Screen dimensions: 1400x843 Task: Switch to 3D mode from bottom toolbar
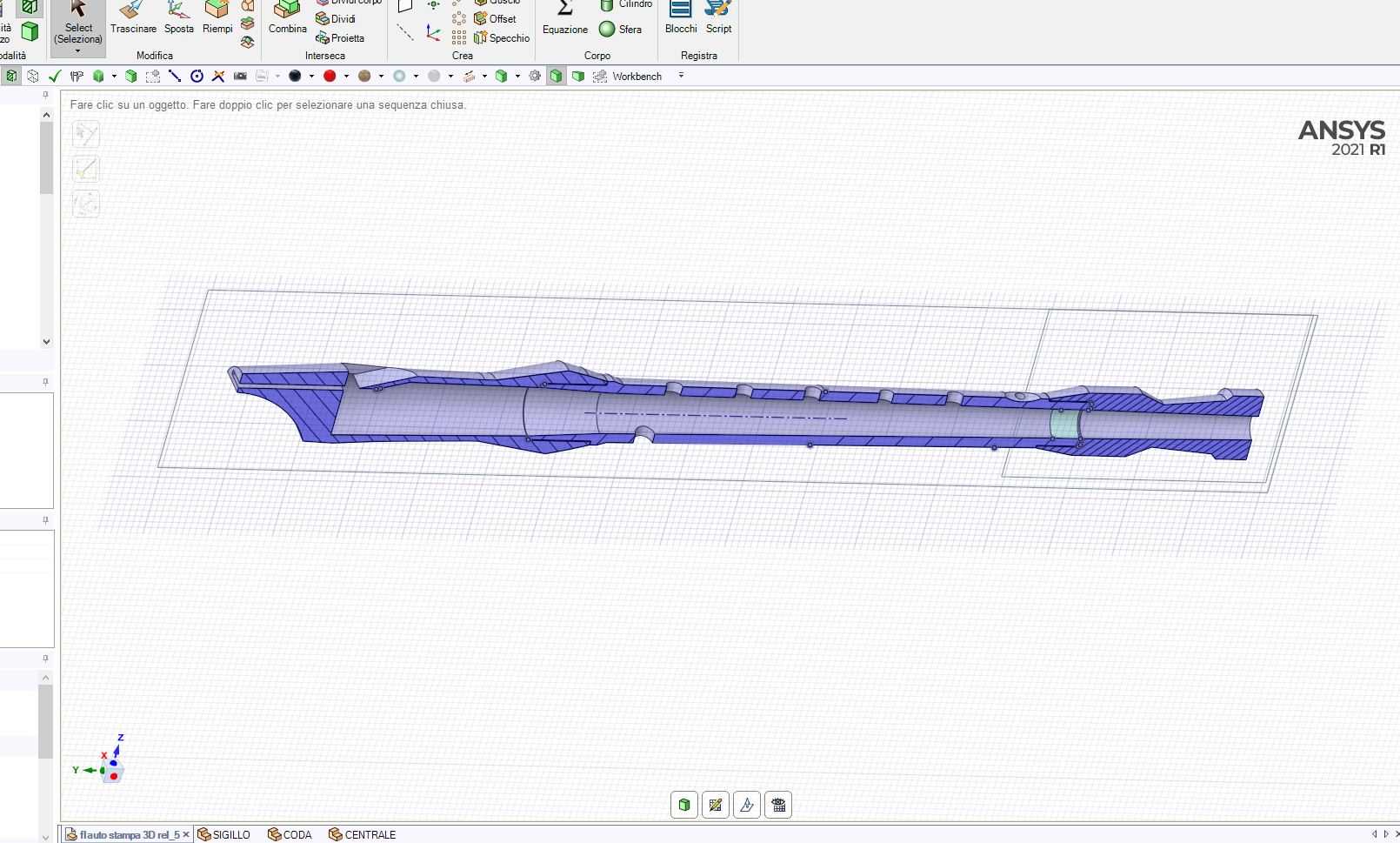(684, 805)
